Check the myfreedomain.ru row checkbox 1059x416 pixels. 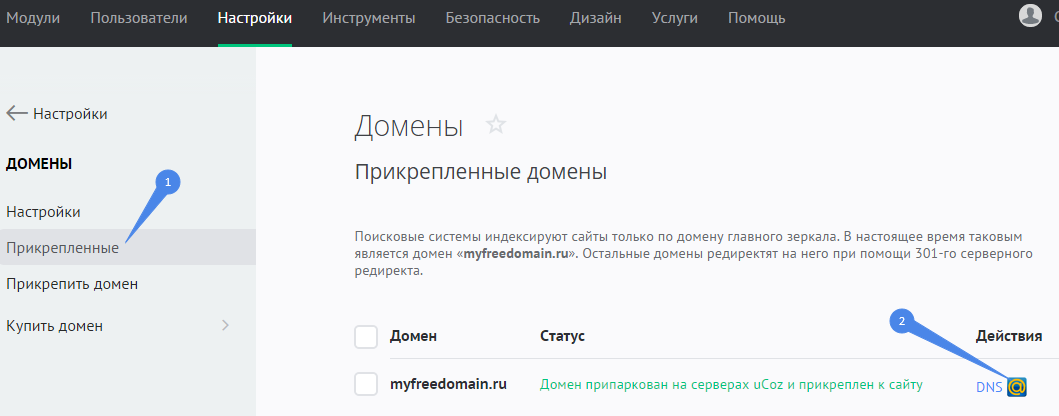tap(366, 384)
